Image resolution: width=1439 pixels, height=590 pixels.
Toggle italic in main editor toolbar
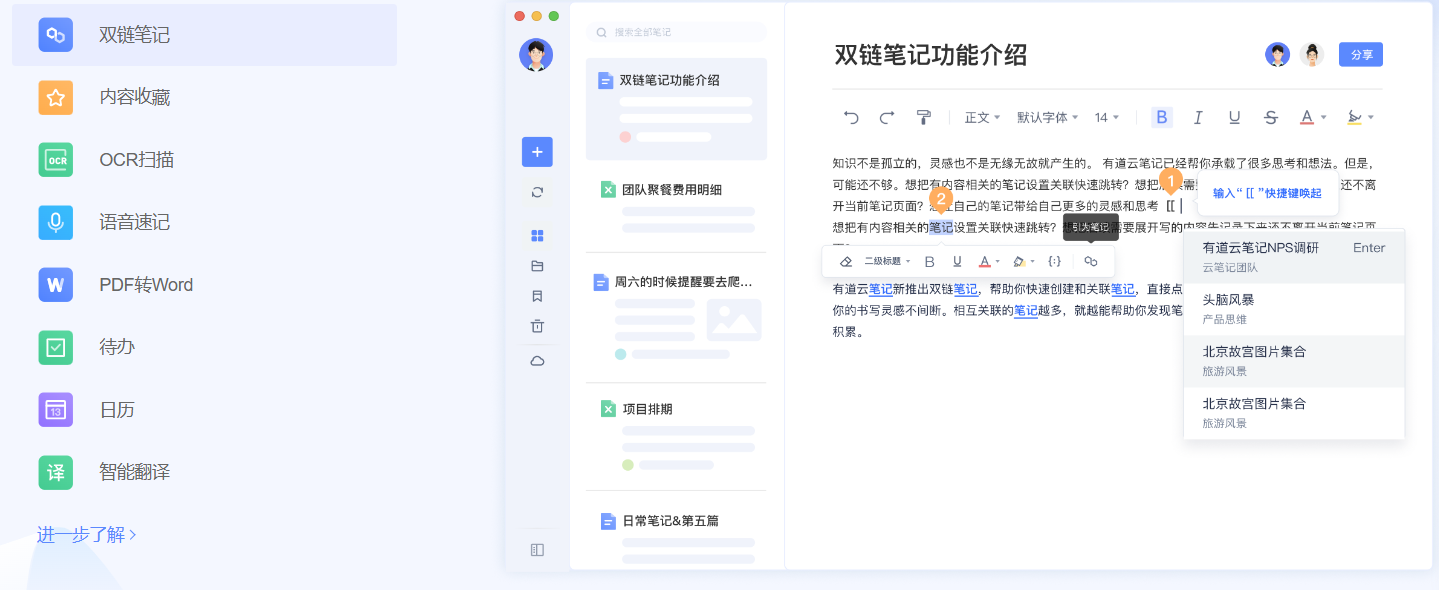pyautogui.click(x=1198, y=118)
